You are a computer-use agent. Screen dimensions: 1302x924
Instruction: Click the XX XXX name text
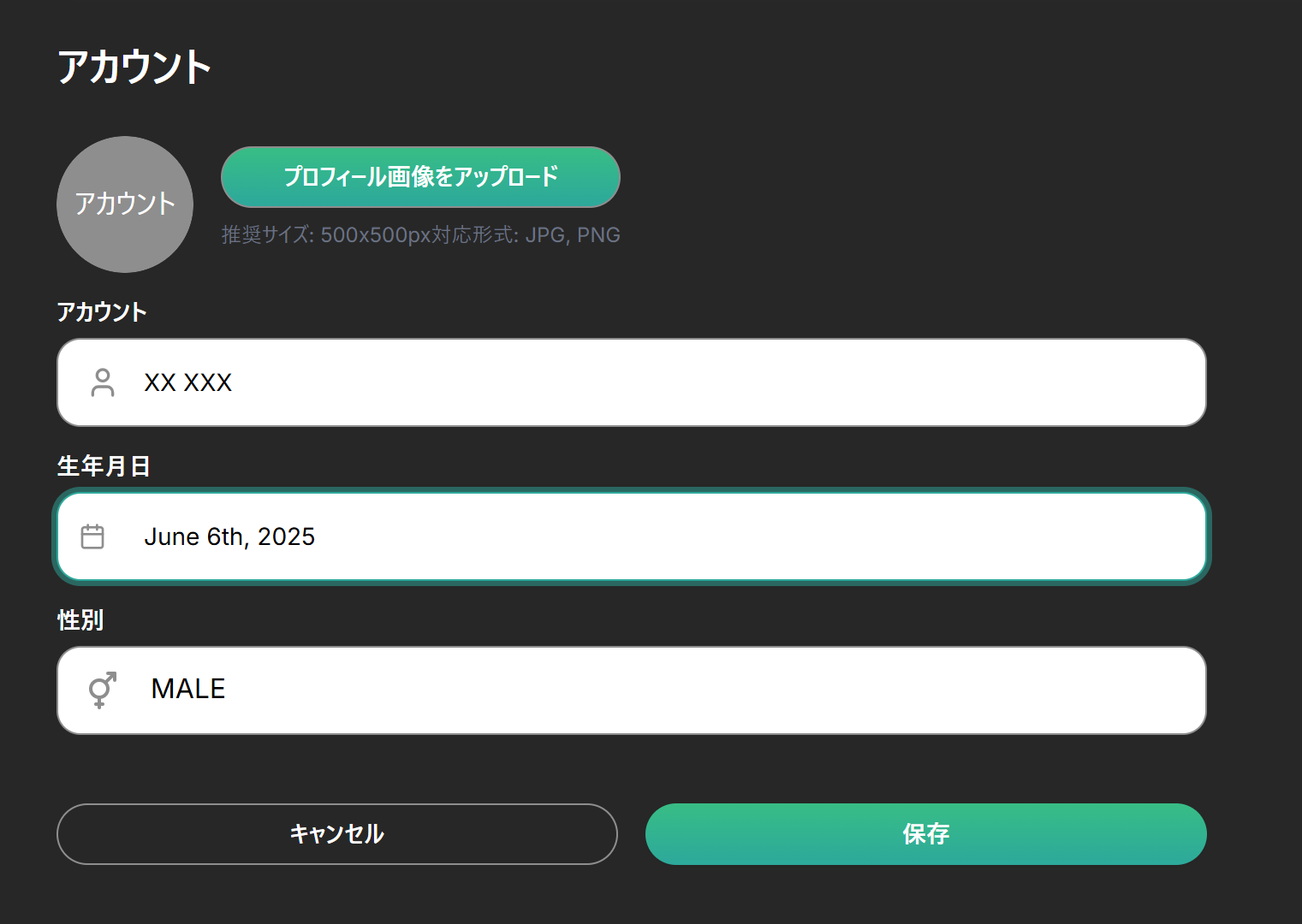point(188,382)
